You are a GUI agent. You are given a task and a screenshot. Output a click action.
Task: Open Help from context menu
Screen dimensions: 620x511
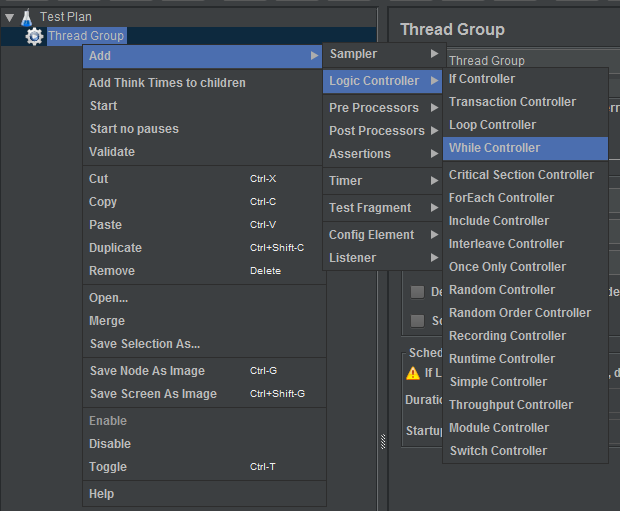point(204,494)
